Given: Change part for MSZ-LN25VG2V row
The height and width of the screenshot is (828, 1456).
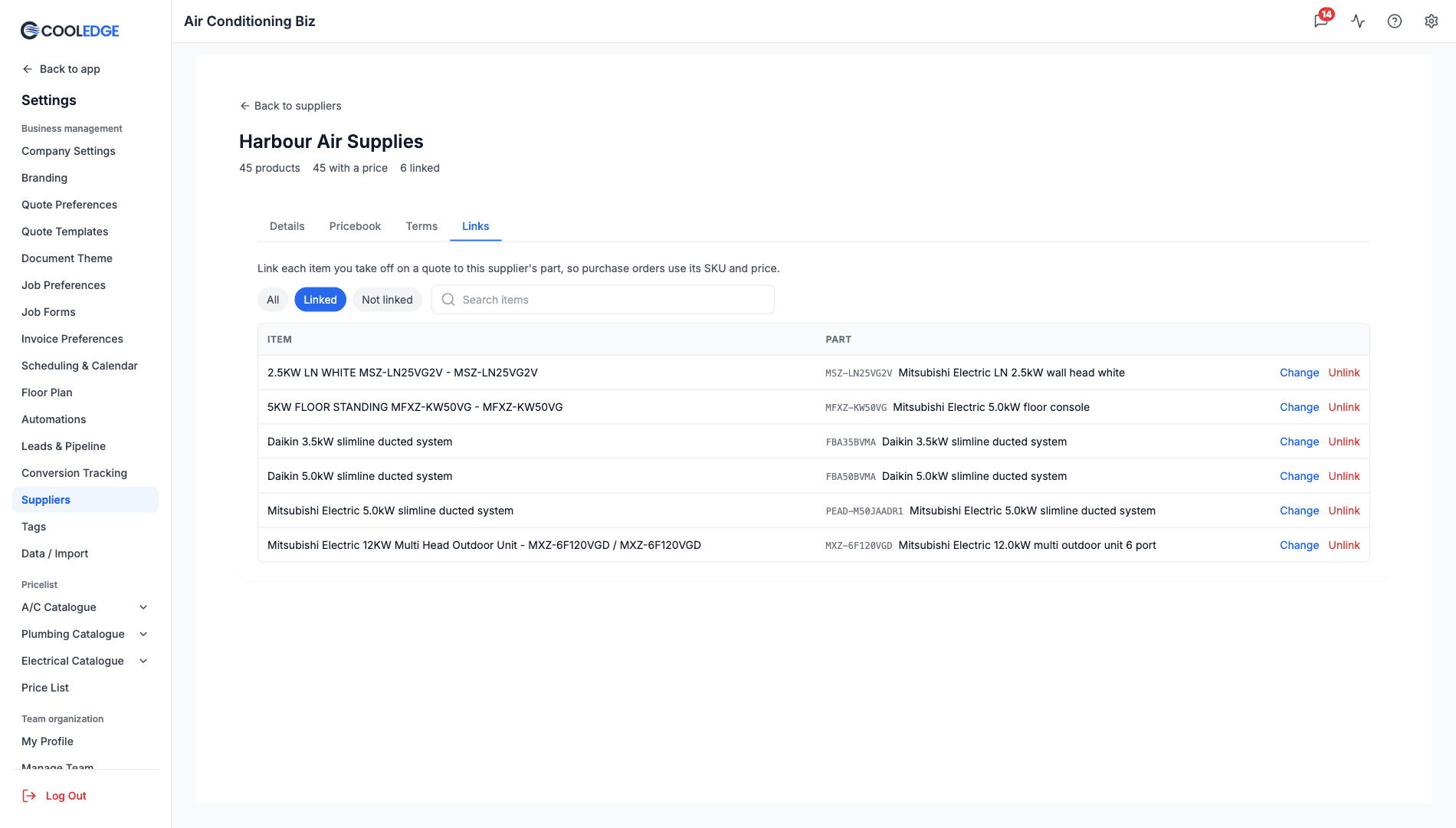Looking at the screenshot, I should coord(1299,373).
